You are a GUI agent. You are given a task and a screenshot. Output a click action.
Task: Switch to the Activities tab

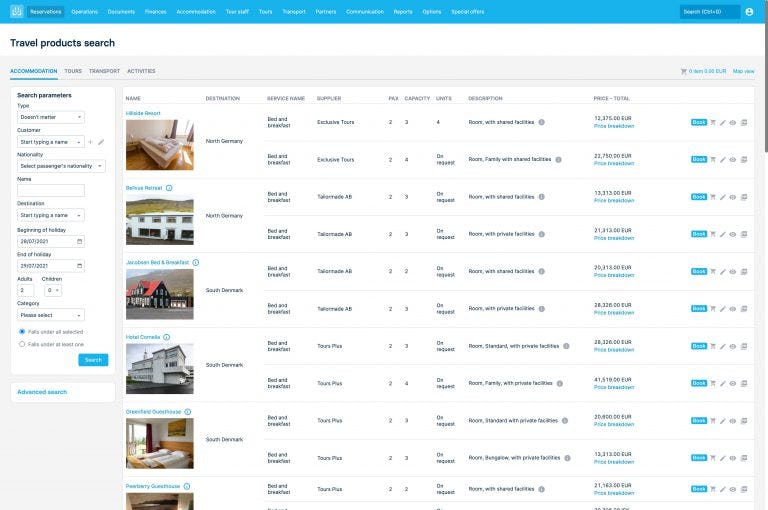coord(141,71)
